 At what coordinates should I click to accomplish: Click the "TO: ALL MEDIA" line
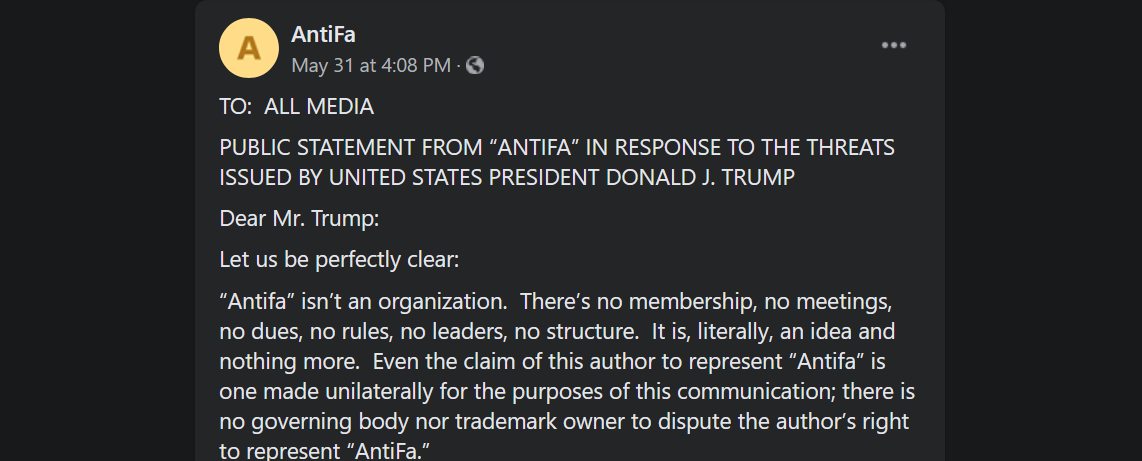[x=296, y=106]
